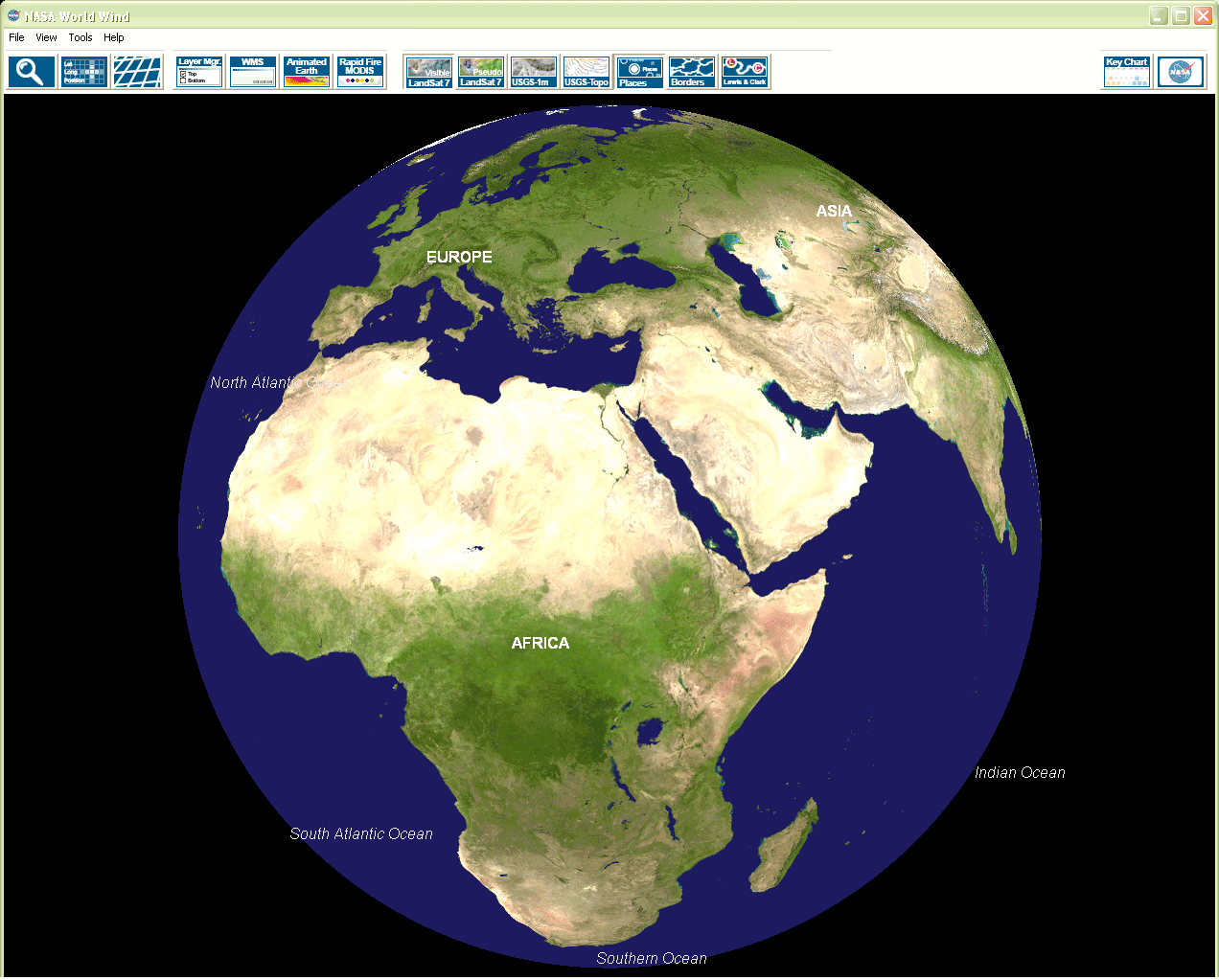Launch the Animated Earth tool
Image resolution: width=1219 pixels, height=980 pixels.
click(x=307, y=72)
